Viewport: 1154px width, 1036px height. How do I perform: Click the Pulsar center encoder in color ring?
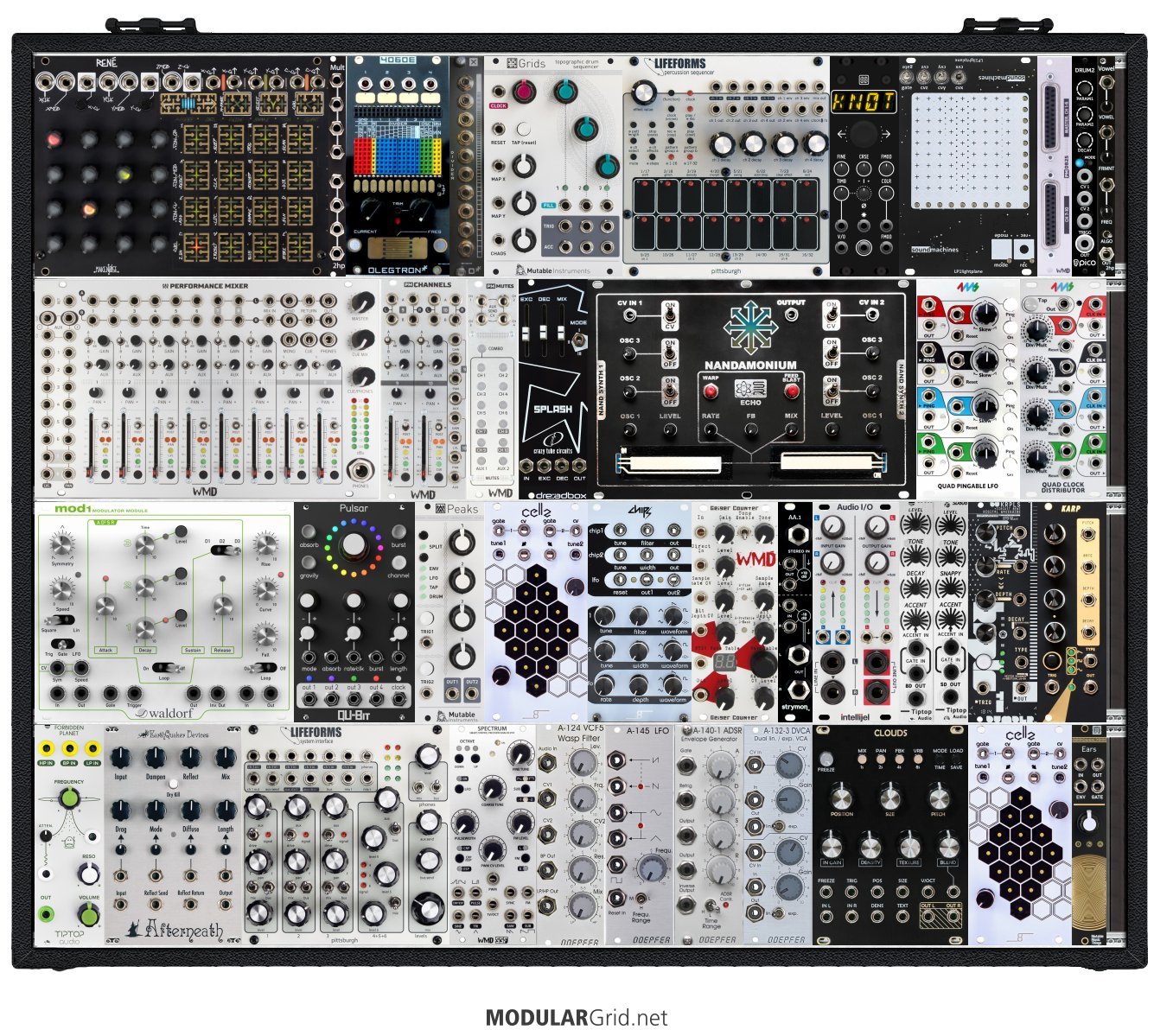(354, 546)
